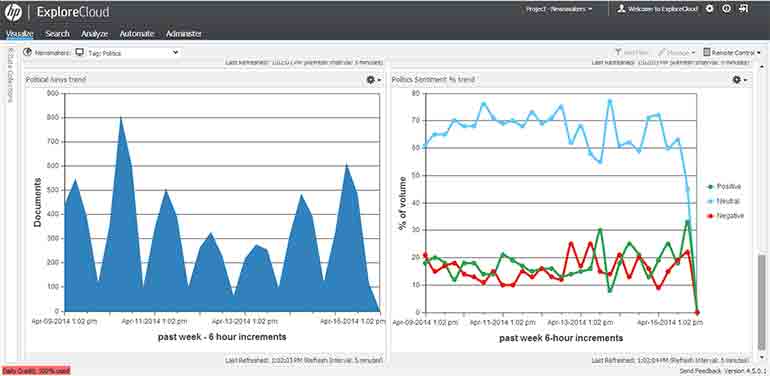The image size is (770, 376).
Task: Click the user profile icon
Action: point(621,9)
